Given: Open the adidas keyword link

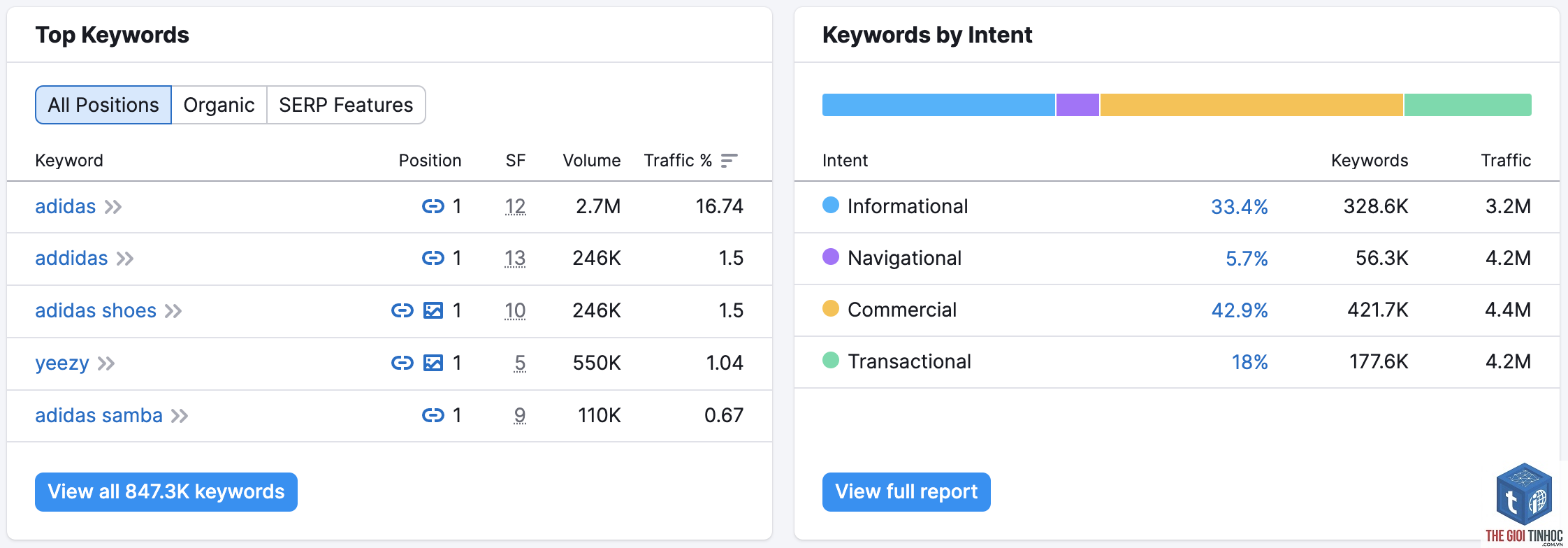Looking at the screenshot, I should click(66, 206).
